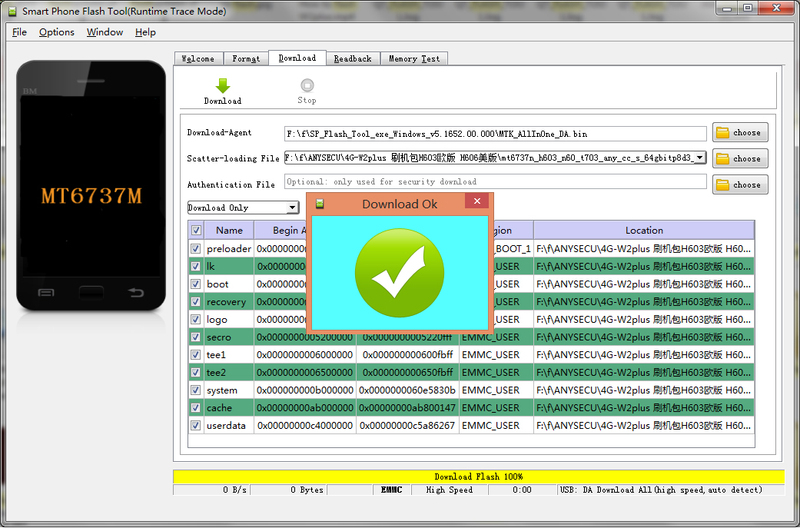
Task: Open the Help menu
Action: click(x=145, y=32)
